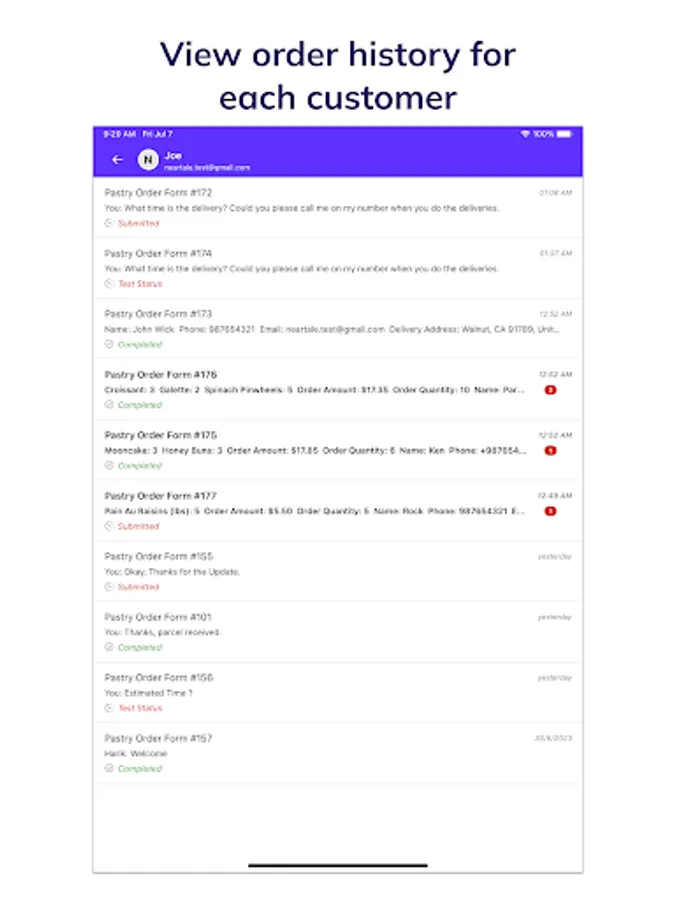Viewport: 675px width, 900px height.
Task: Select the Croissant order summary on #176
Action: click(x=315, y=390)
